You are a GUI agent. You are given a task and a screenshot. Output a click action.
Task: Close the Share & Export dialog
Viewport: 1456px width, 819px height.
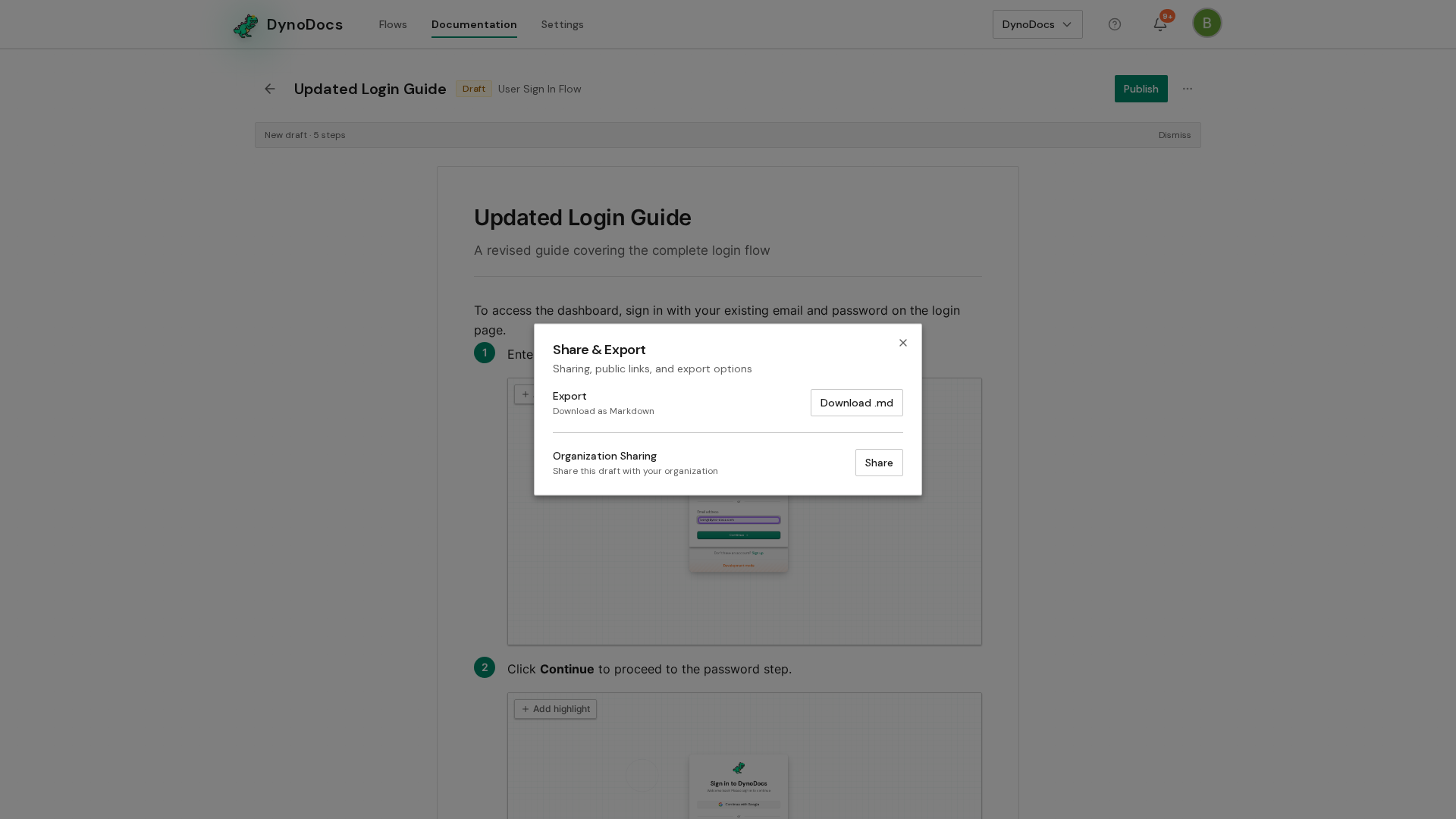[x=902, y=343]
